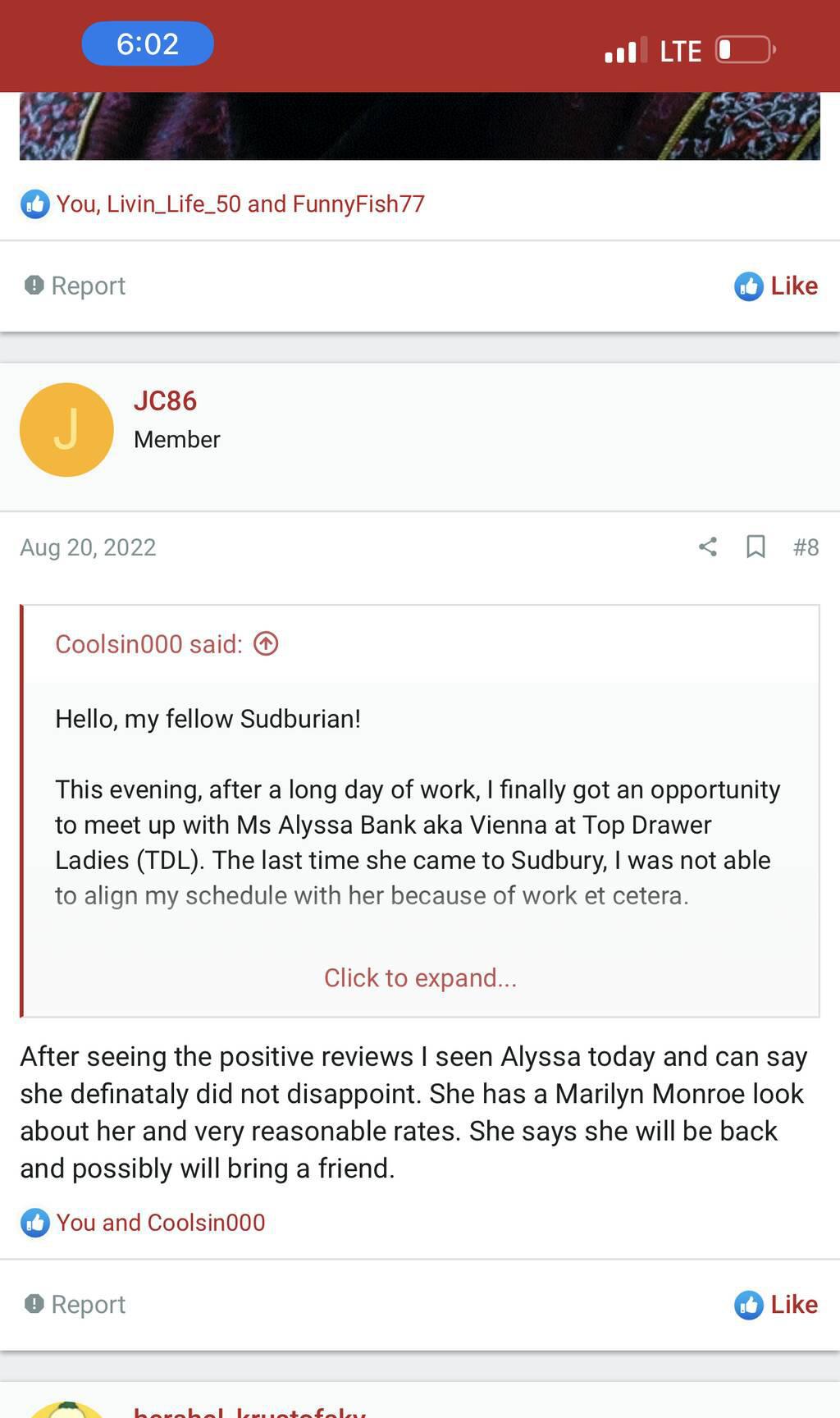Viewport: 840px width, 1418px height.
Task: Click the thumbs-up reaction icon beside "You and Coolsin000"
Action: [x=35, y=1223]
